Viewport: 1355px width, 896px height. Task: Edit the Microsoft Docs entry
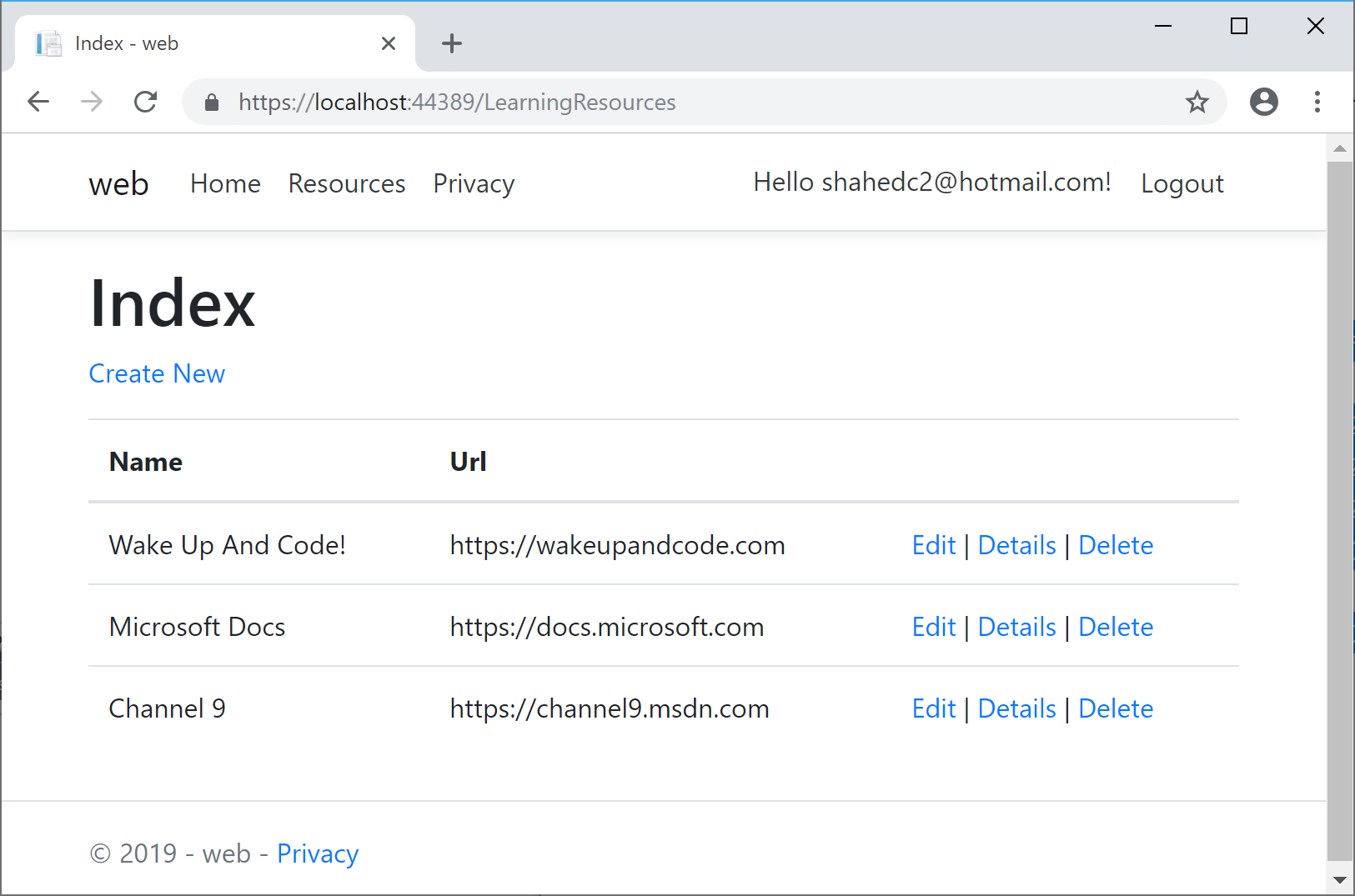pos(934,627)
